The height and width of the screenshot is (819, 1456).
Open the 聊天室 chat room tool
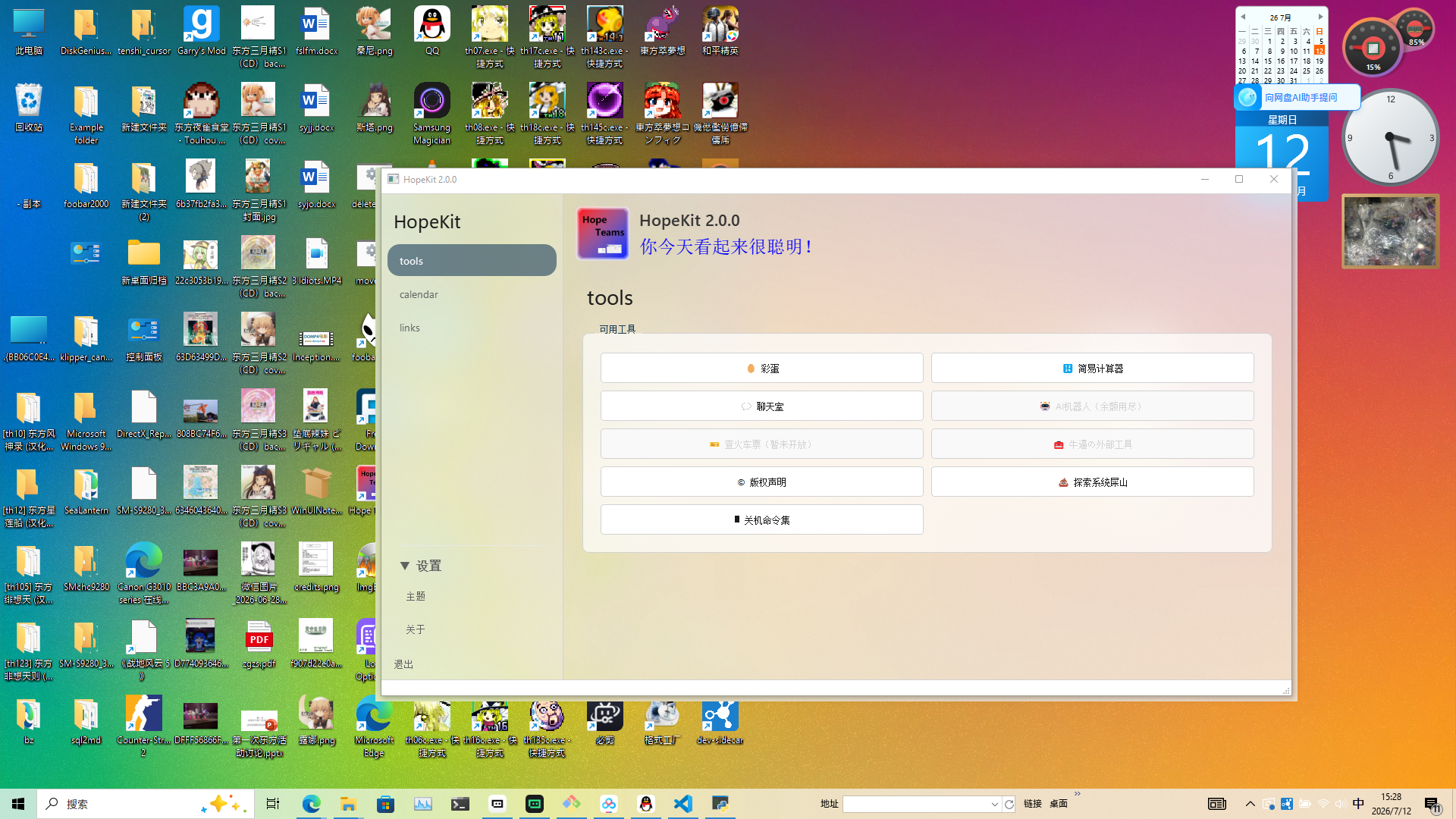(761, 406)
